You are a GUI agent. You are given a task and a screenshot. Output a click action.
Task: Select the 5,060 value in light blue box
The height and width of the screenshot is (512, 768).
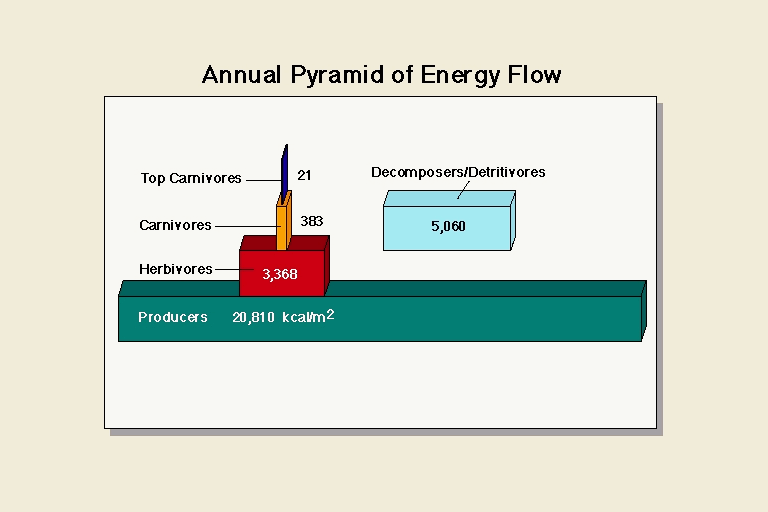point(448,226)
